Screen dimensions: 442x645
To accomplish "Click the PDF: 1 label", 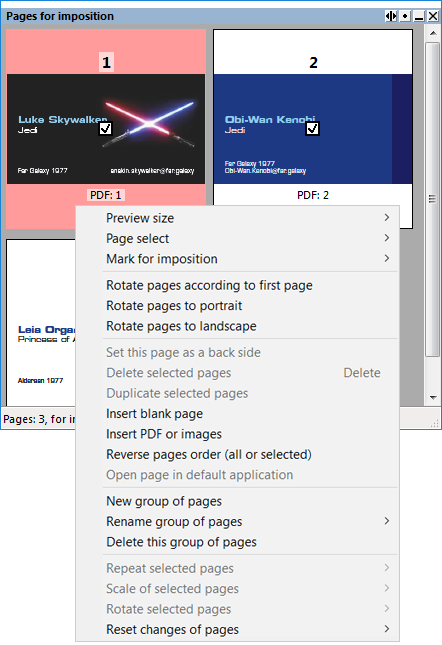I will point(106,195).
